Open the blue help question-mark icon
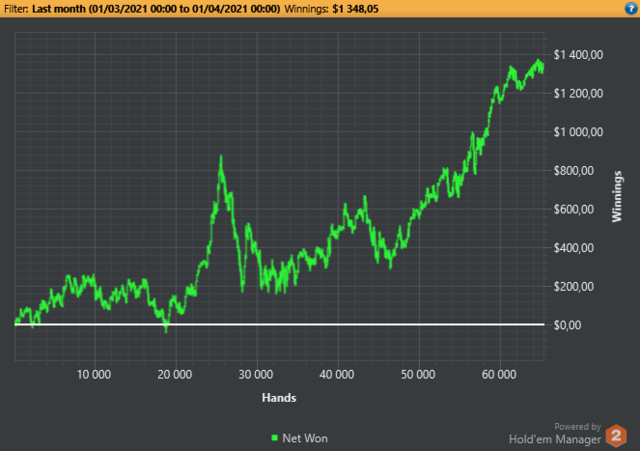 tap(631, 8)
